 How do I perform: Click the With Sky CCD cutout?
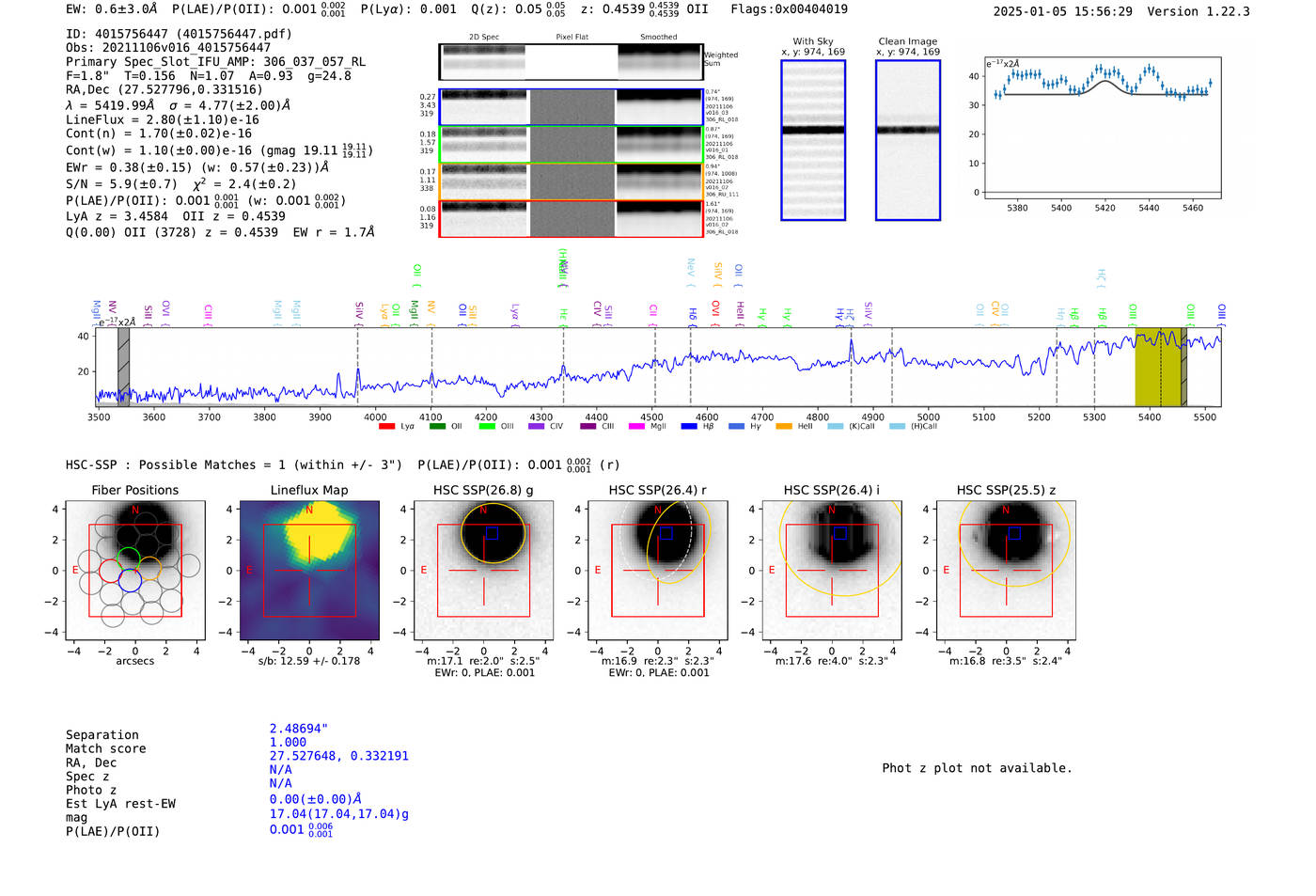point(813,140)
